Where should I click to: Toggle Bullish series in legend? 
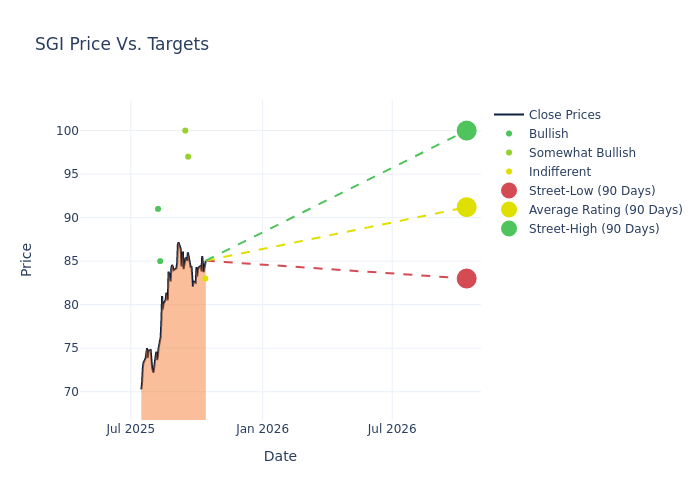point(548,134)
